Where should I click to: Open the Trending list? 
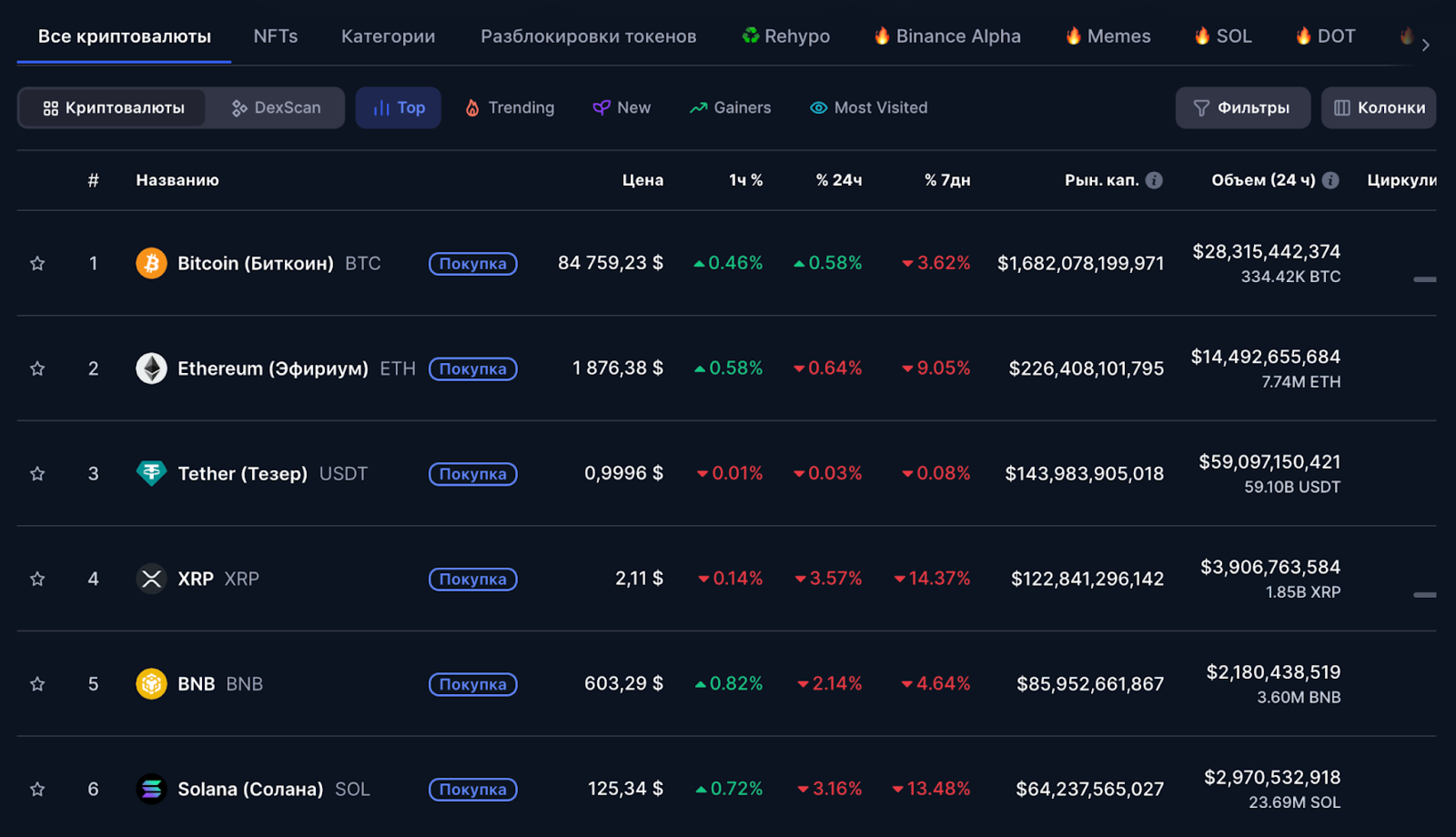tap(509, 108)
